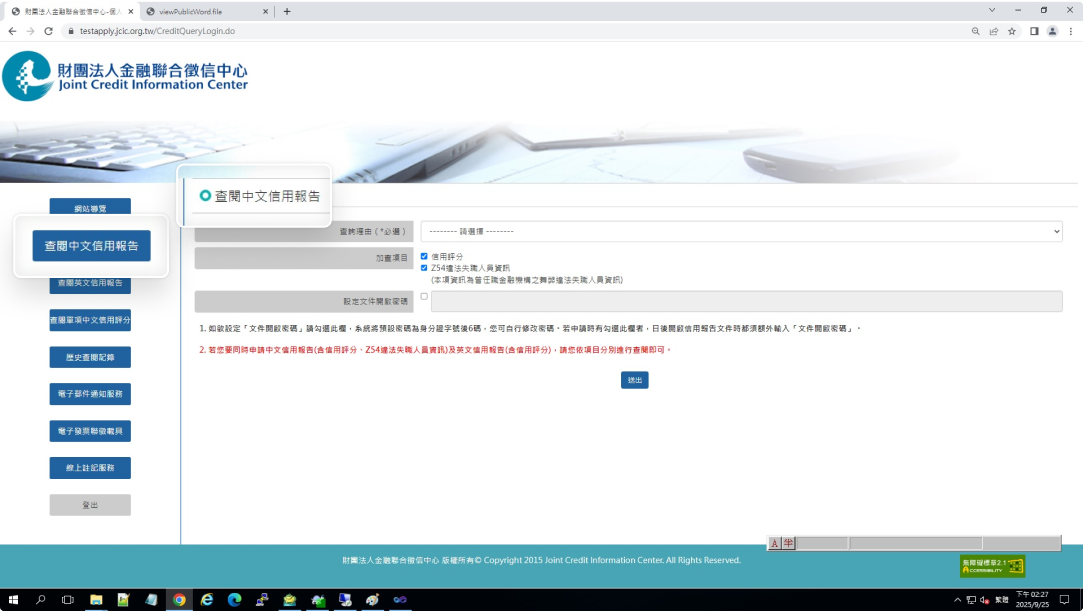Uncheck the 信用評分 checkbox
This screenshot has width=1083, height=611.
(424, 257)
